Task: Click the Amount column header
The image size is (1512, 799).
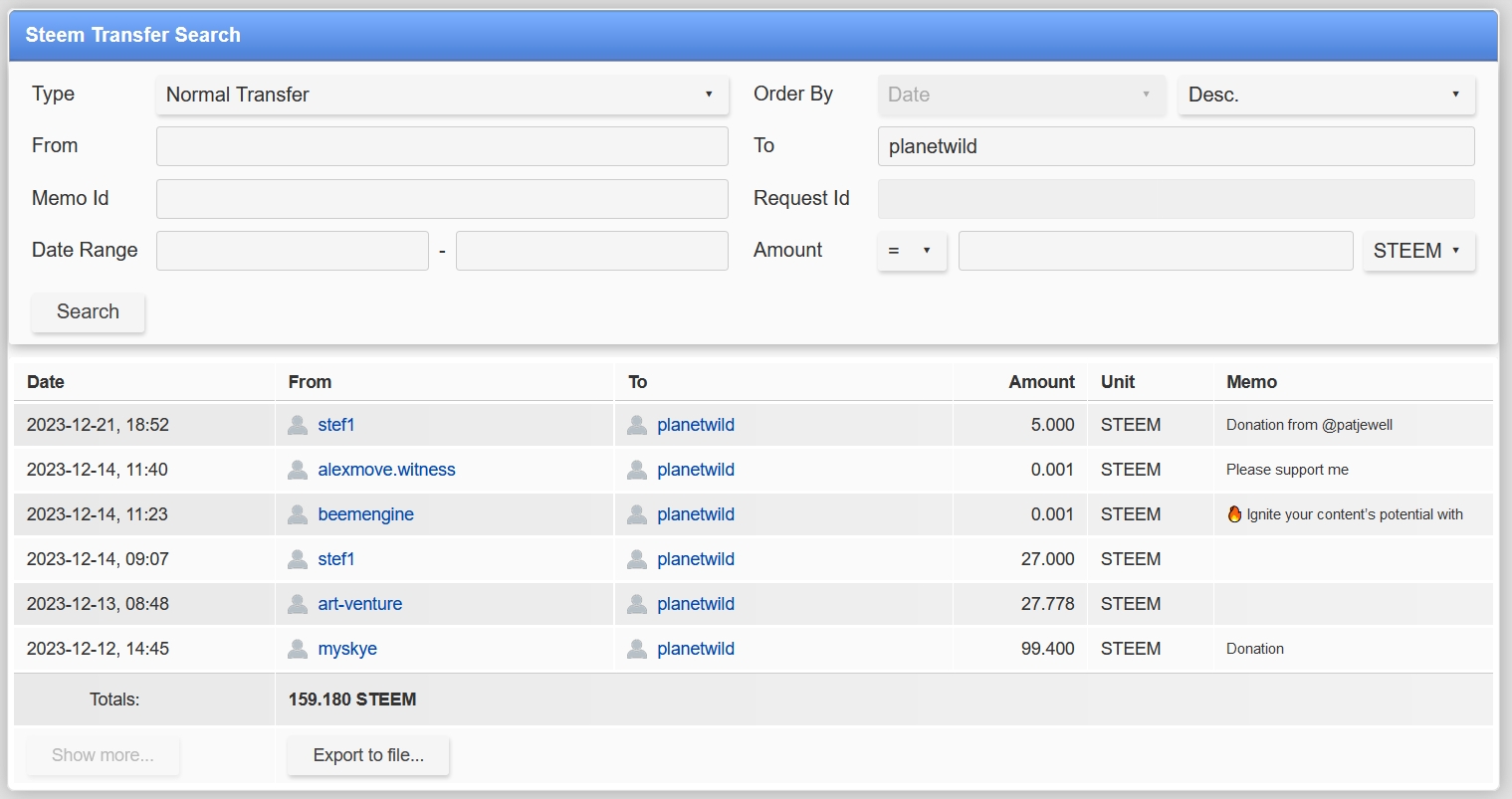Action: pyautogui.click(x=1041, y=382)
